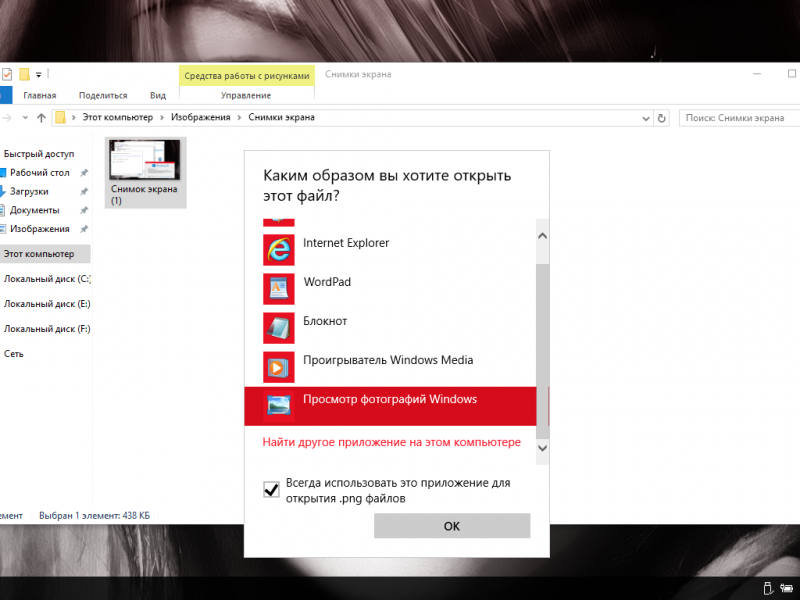
Task: Expand the Изображения breadcrumb chevron
Action: click(x=239, y=118)
